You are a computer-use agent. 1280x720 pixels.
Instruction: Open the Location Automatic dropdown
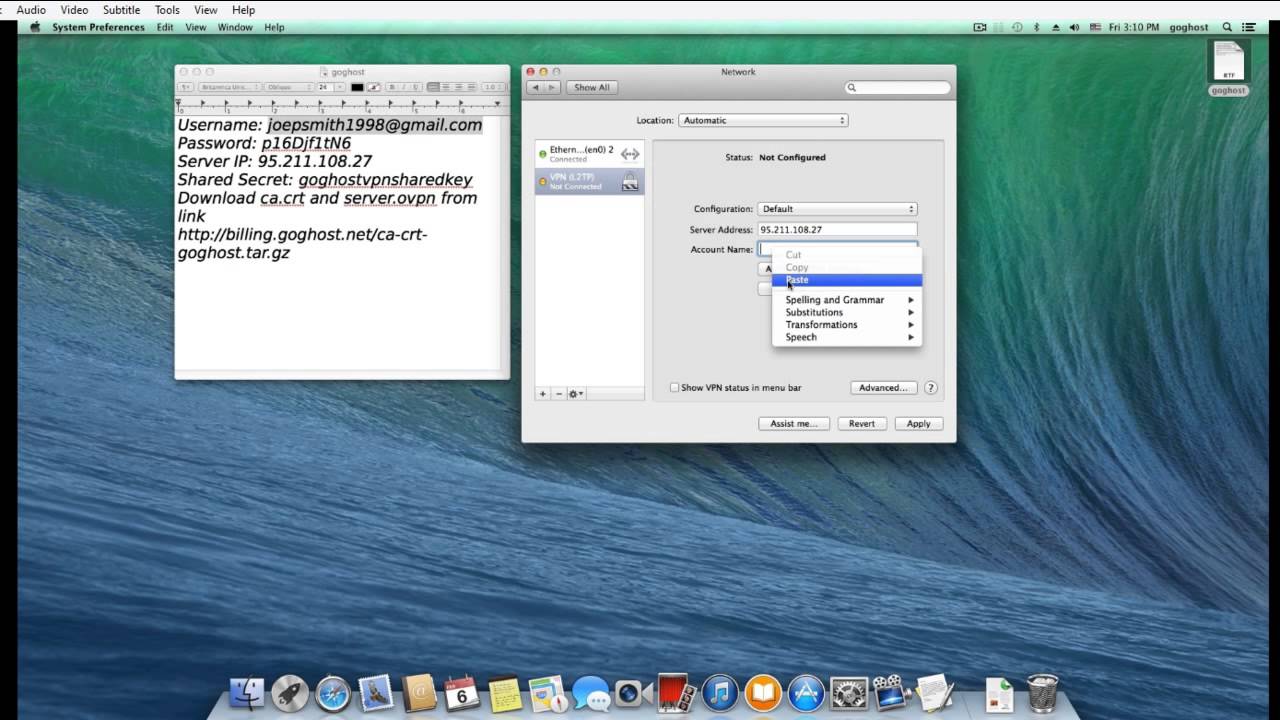tap(763, 120)
